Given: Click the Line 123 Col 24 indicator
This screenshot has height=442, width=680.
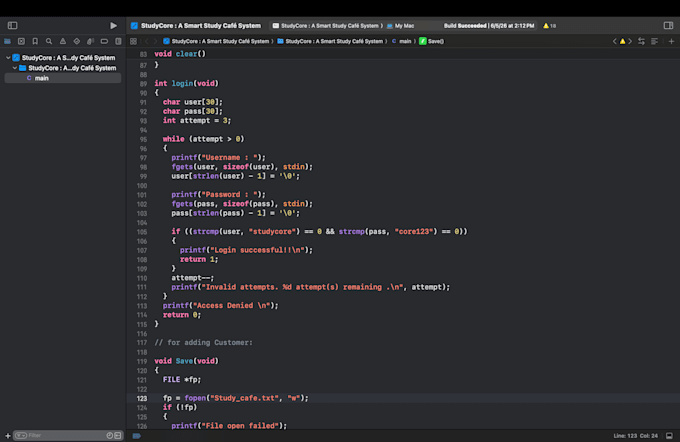Looking at the screenshot, I should coord(635,435).
